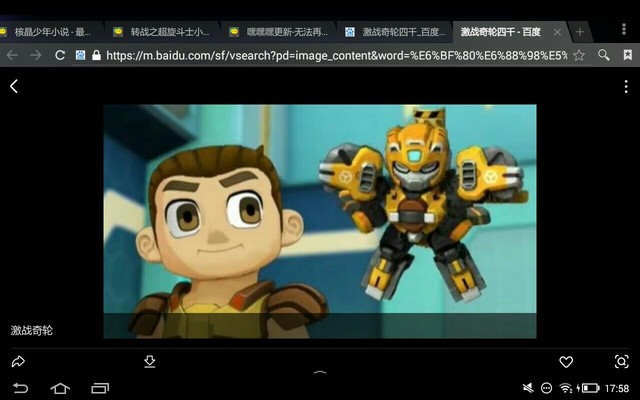640x400 pixels.
Task: Click the 激战奇轮 image caption
Action: coord(32,330)
